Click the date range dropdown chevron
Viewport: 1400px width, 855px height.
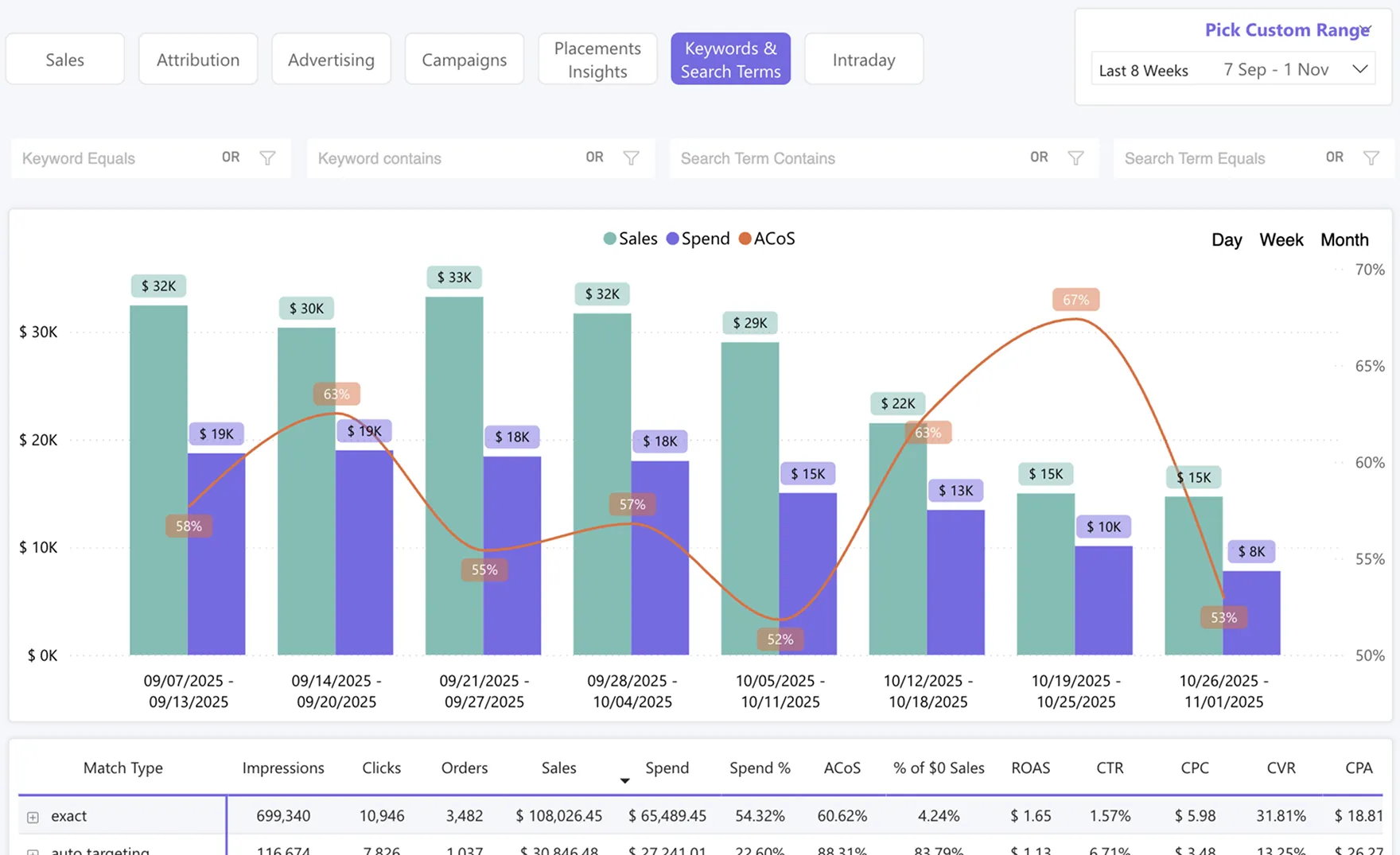(1360, 69)
